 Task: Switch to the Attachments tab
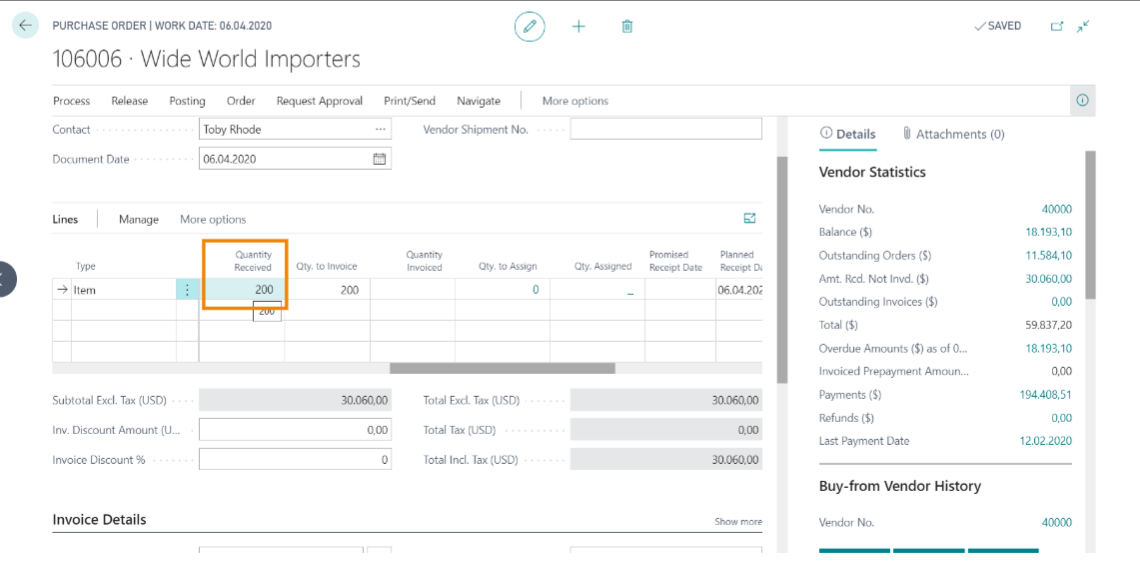tap(953, 134)
